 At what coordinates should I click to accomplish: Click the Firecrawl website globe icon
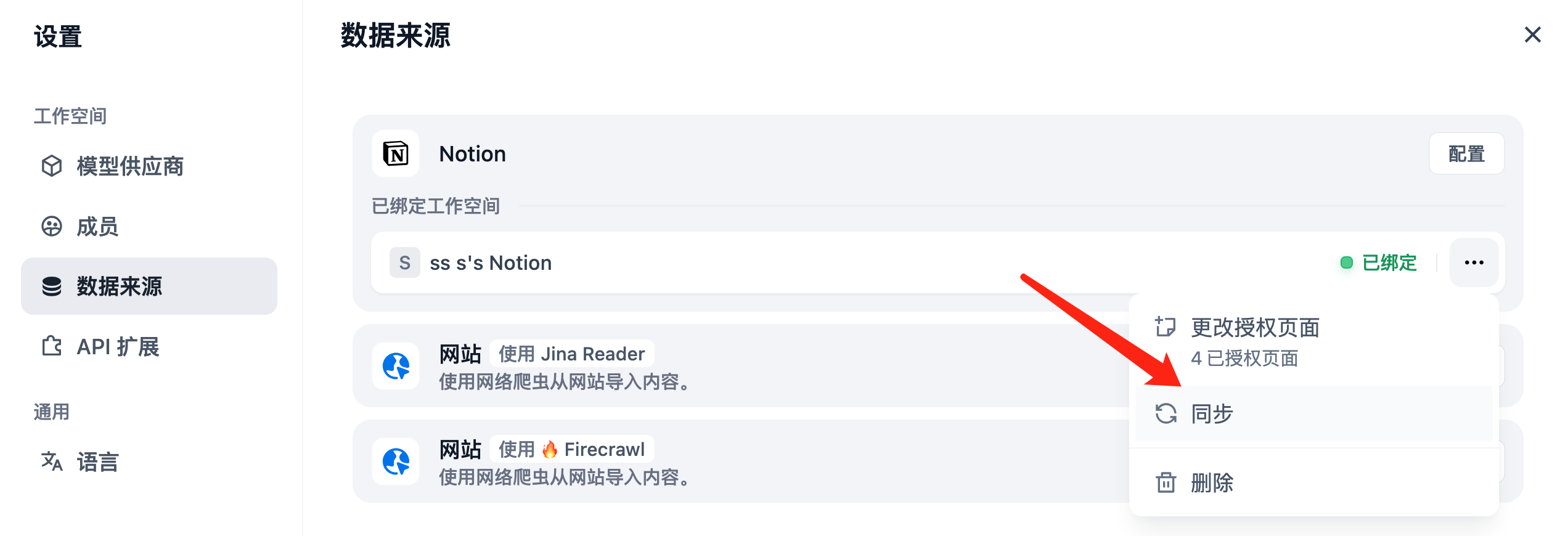(x=396, y=461)
